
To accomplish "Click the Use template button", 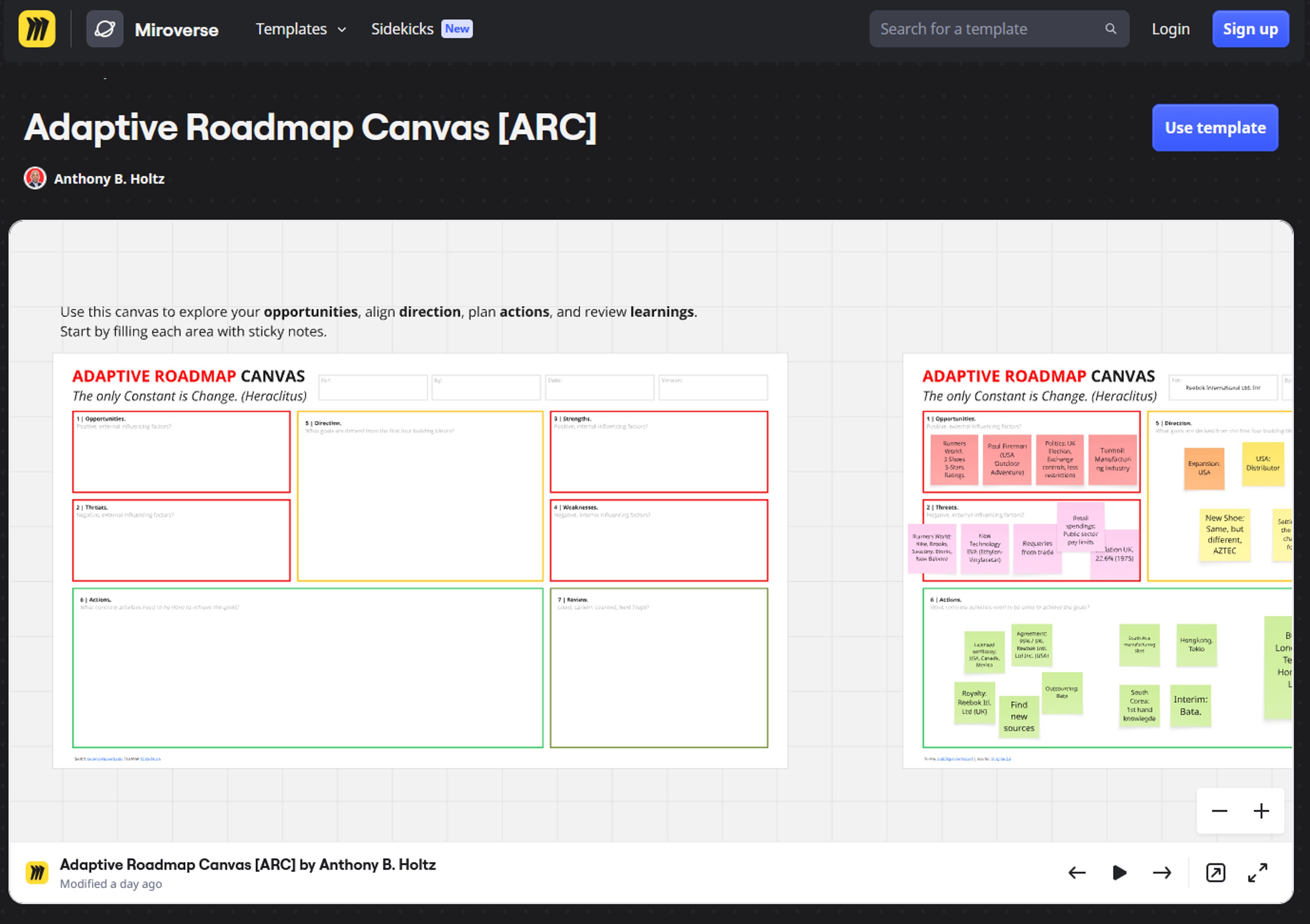I will (x=1215, y=128).
